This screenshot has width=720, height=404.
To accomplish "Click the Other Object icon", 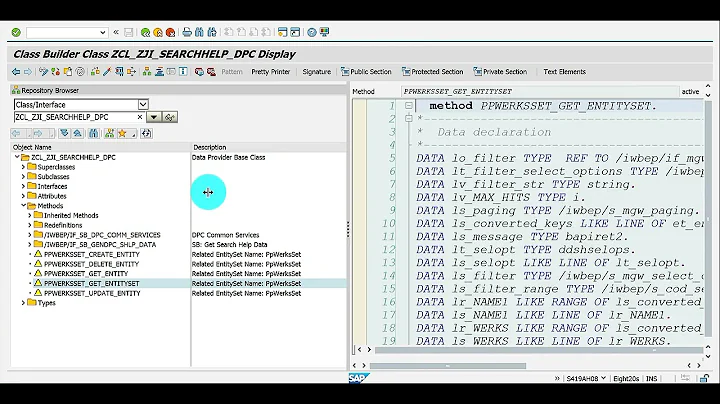I will tap(68, 72).
